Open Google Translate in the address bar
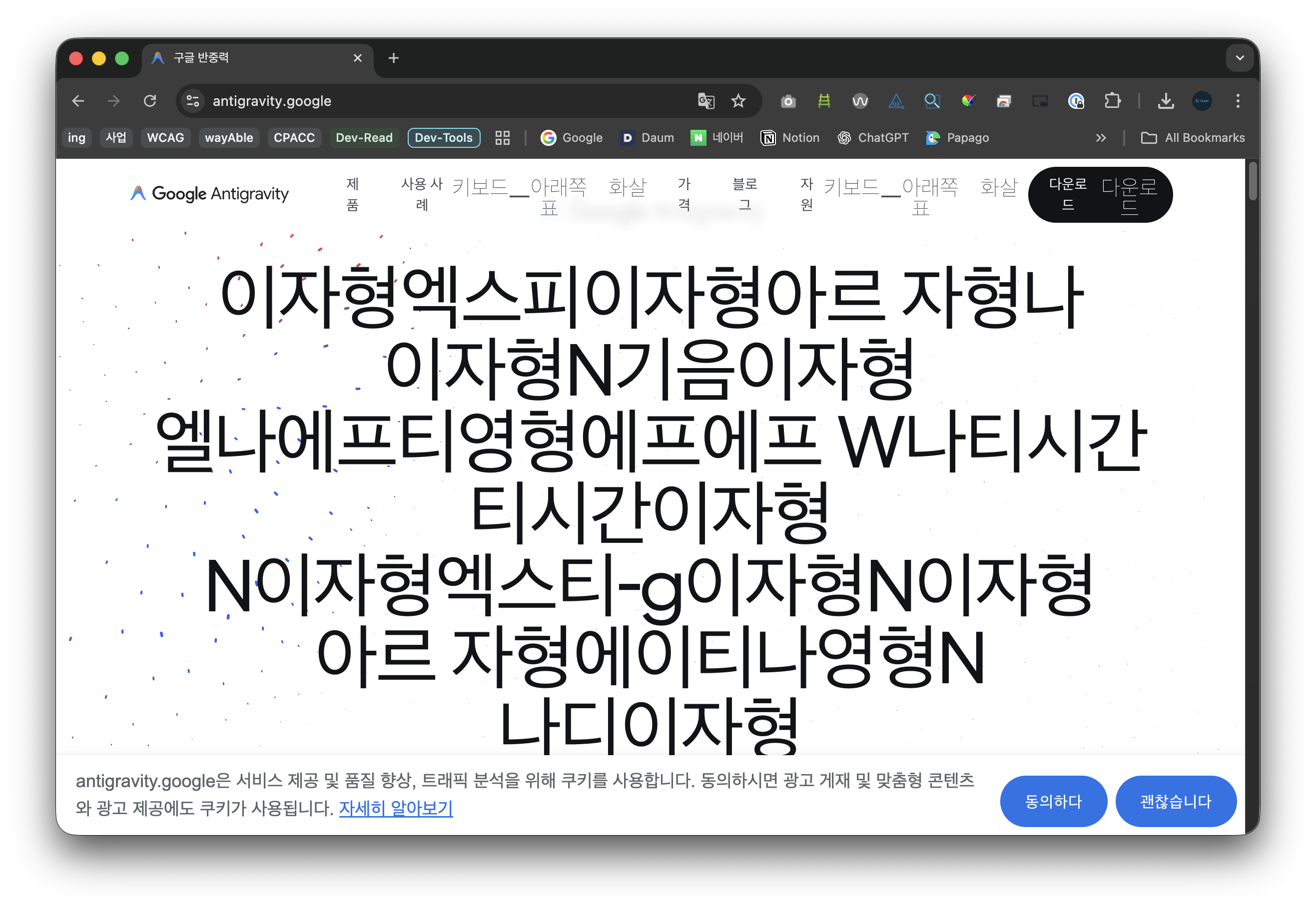 pyautogui.click(x=705, y=101)
